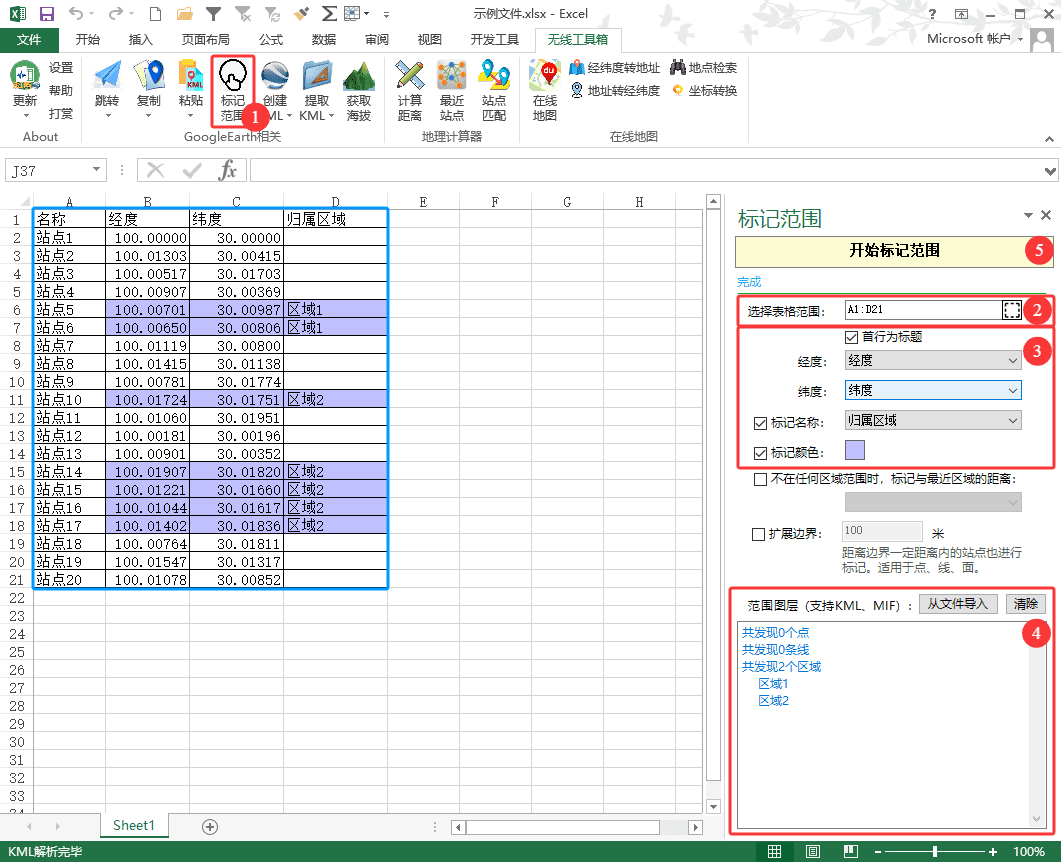Viewport: 1061px width, 862px height.
Task: Open the 文件 tab
Action: pos(29,40)
